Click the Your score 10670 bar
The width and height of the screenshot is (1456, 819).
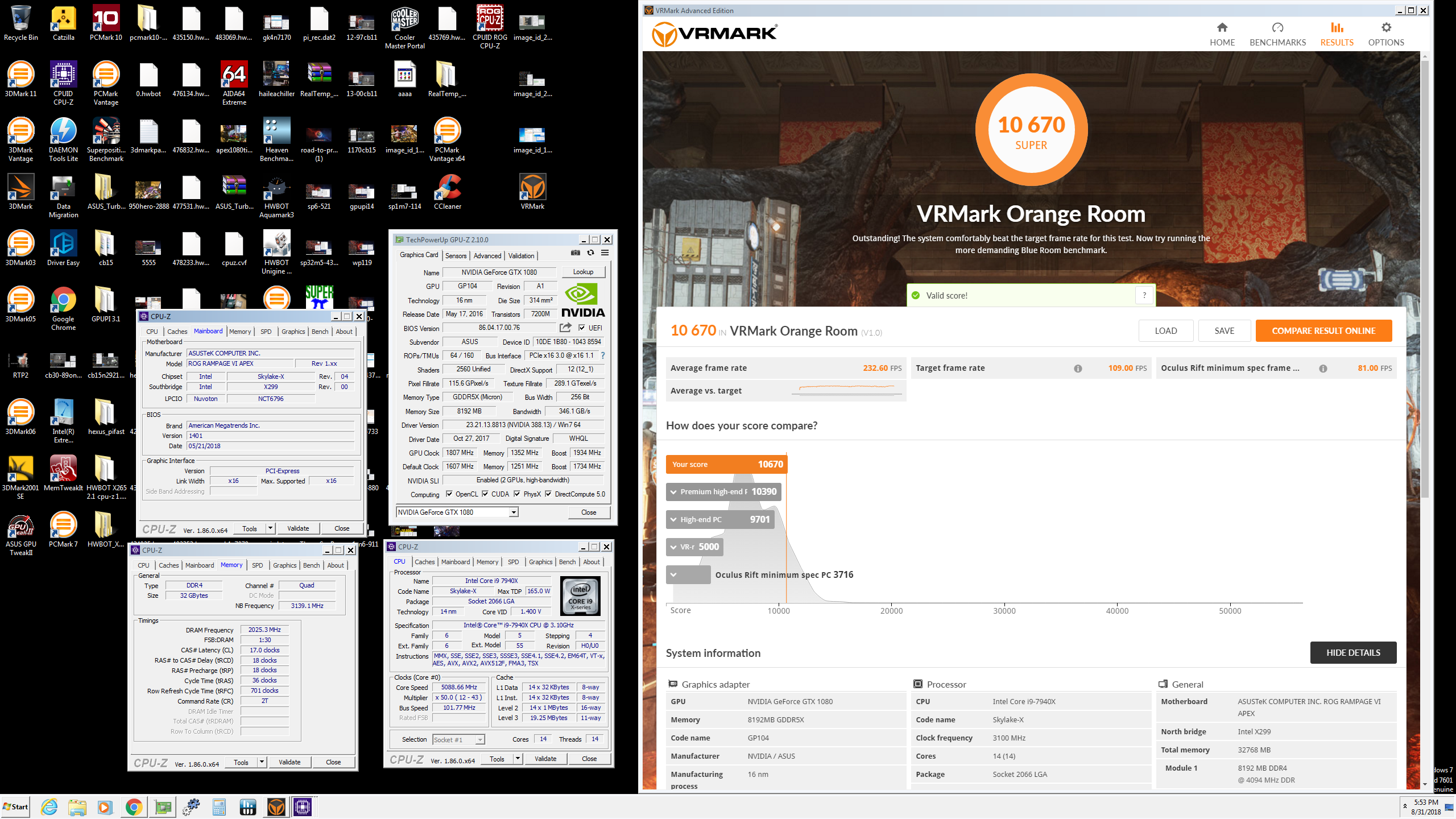click(x=726, y=465)
